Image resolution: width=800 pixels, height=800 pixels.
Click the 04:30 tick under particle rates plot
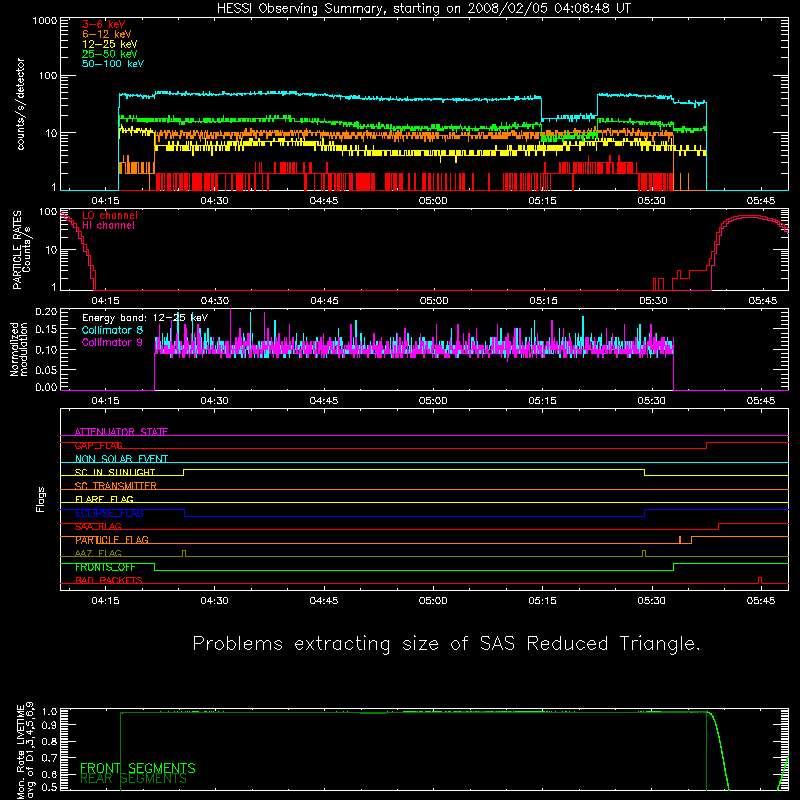(x=214, y=301)
